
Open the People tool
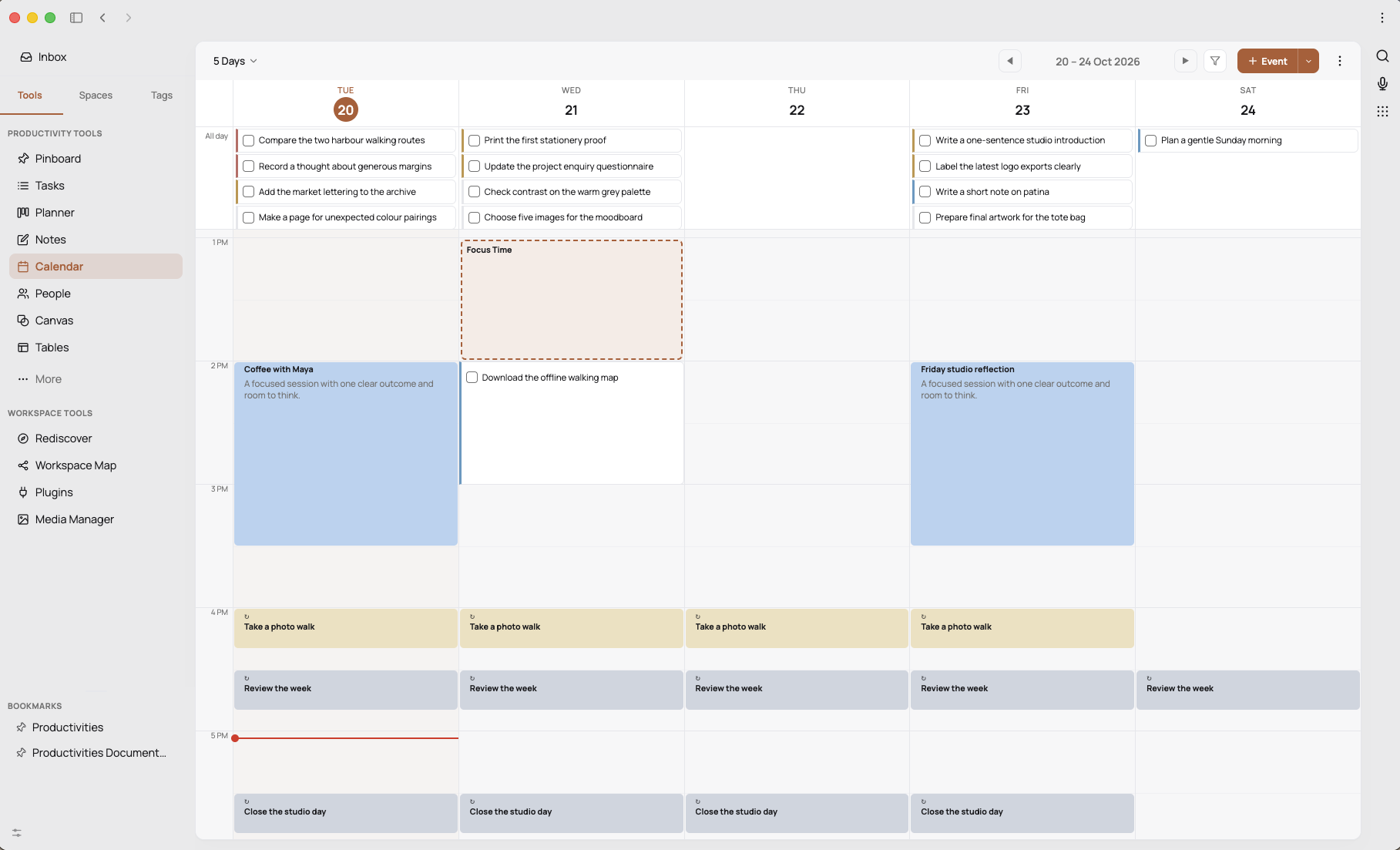pyautogui.click(x=96, y=294)
